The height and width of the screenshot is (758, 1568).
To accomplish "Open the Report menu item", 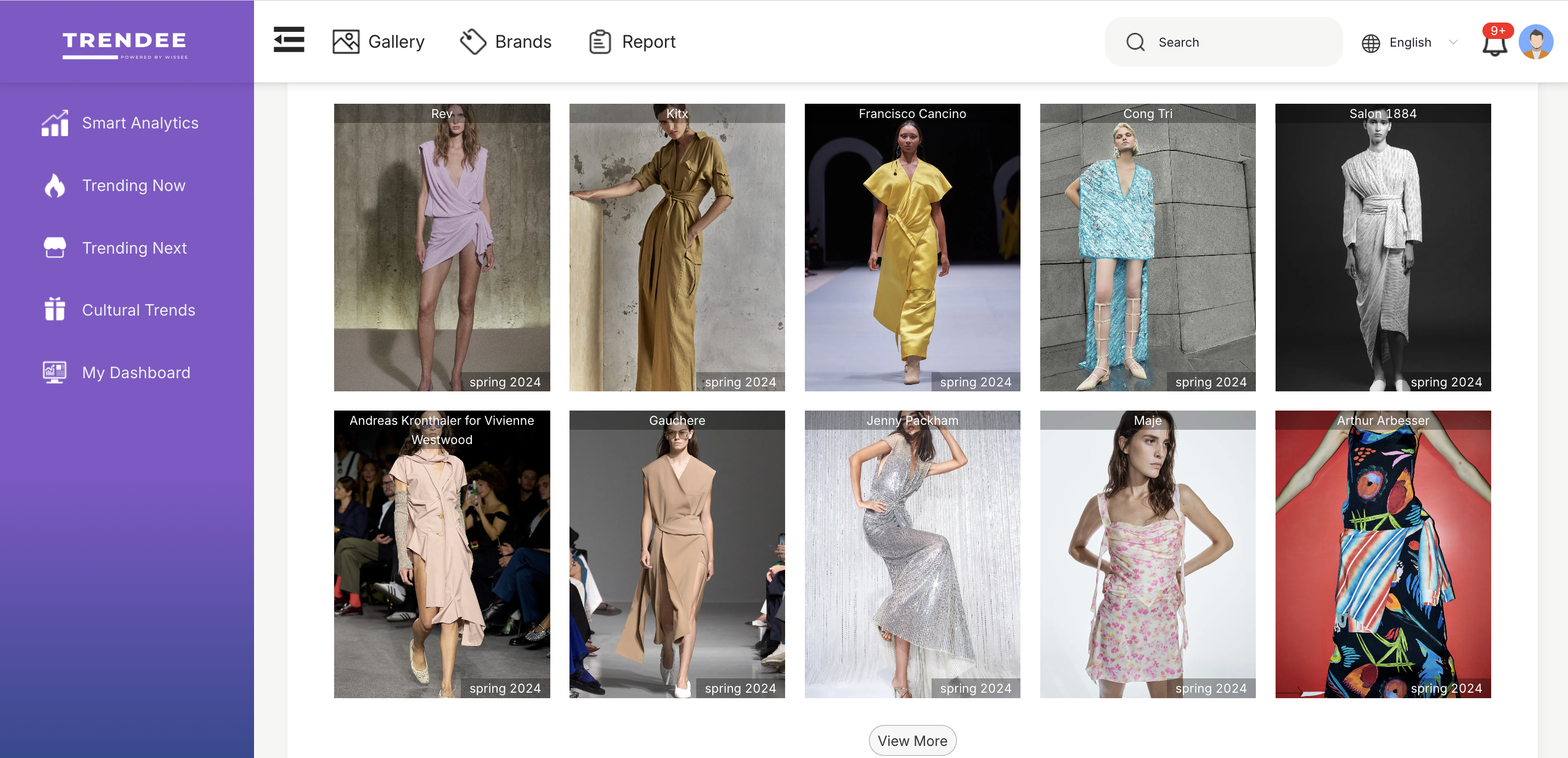I will coord(632,42).
